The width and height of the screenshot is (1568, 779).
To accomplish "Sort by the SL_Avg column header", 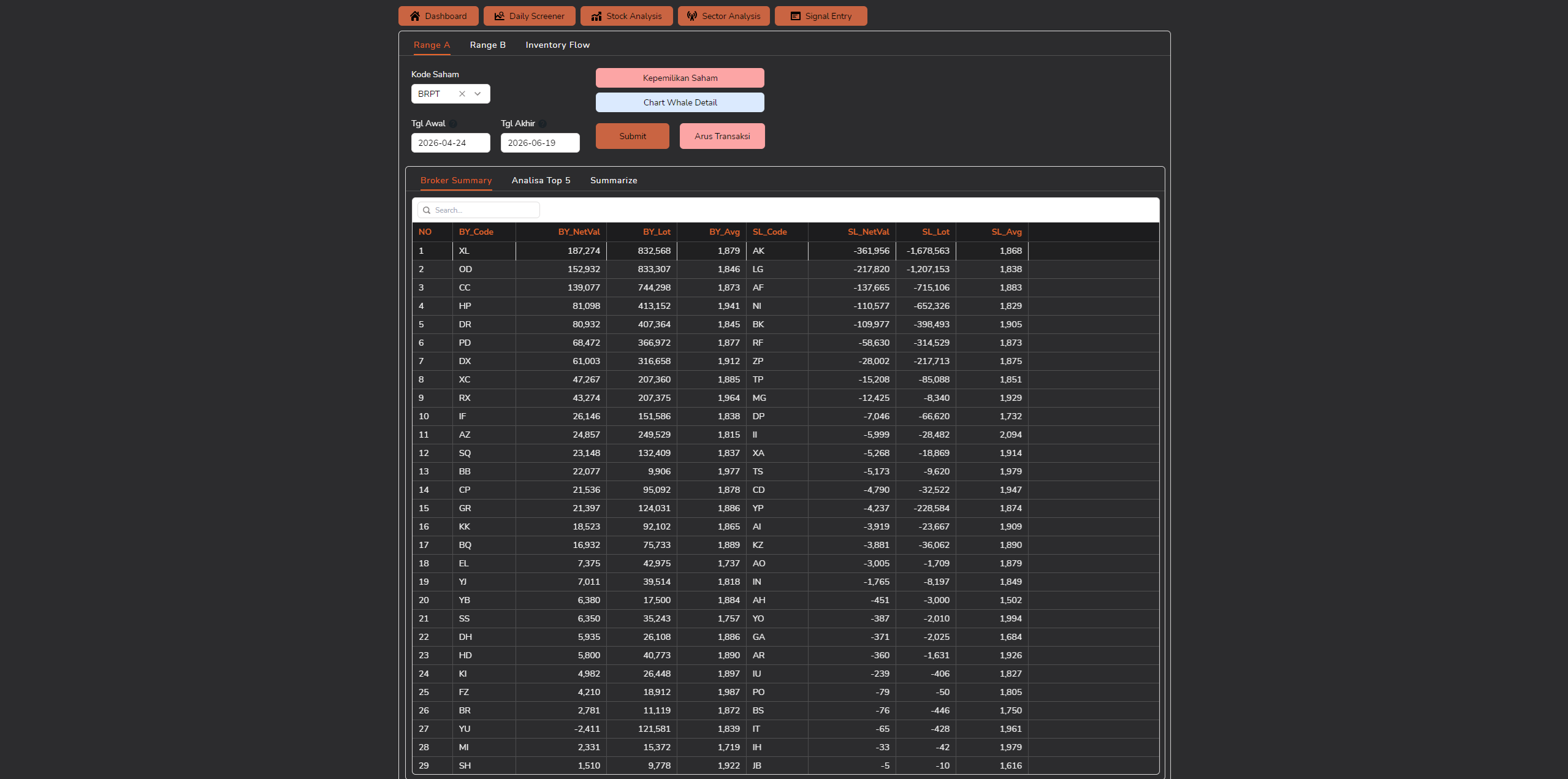I will [x=992, y=232].
